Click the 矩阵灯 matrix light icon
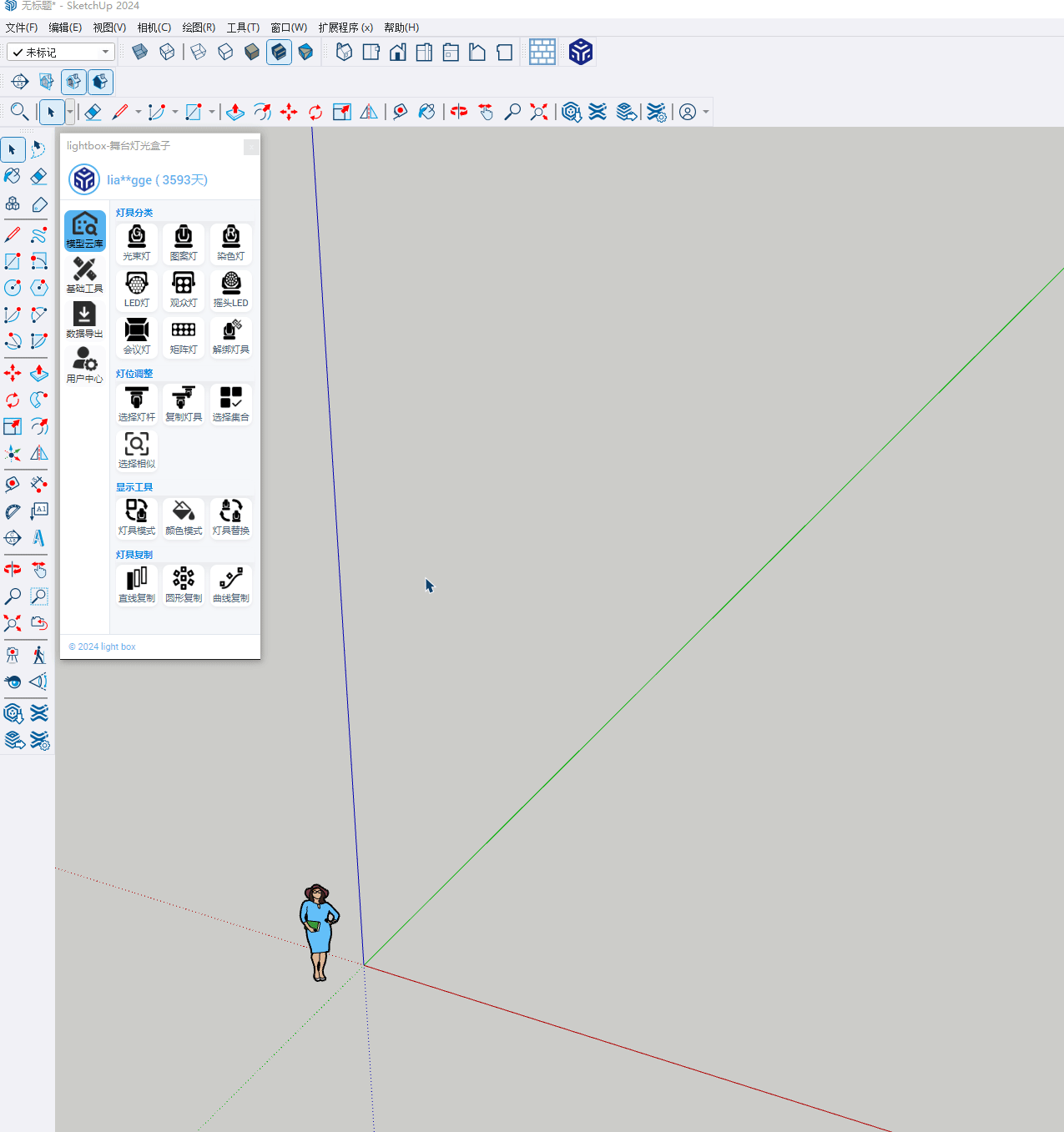1064x1132 pixels. (x=184, y=337)
